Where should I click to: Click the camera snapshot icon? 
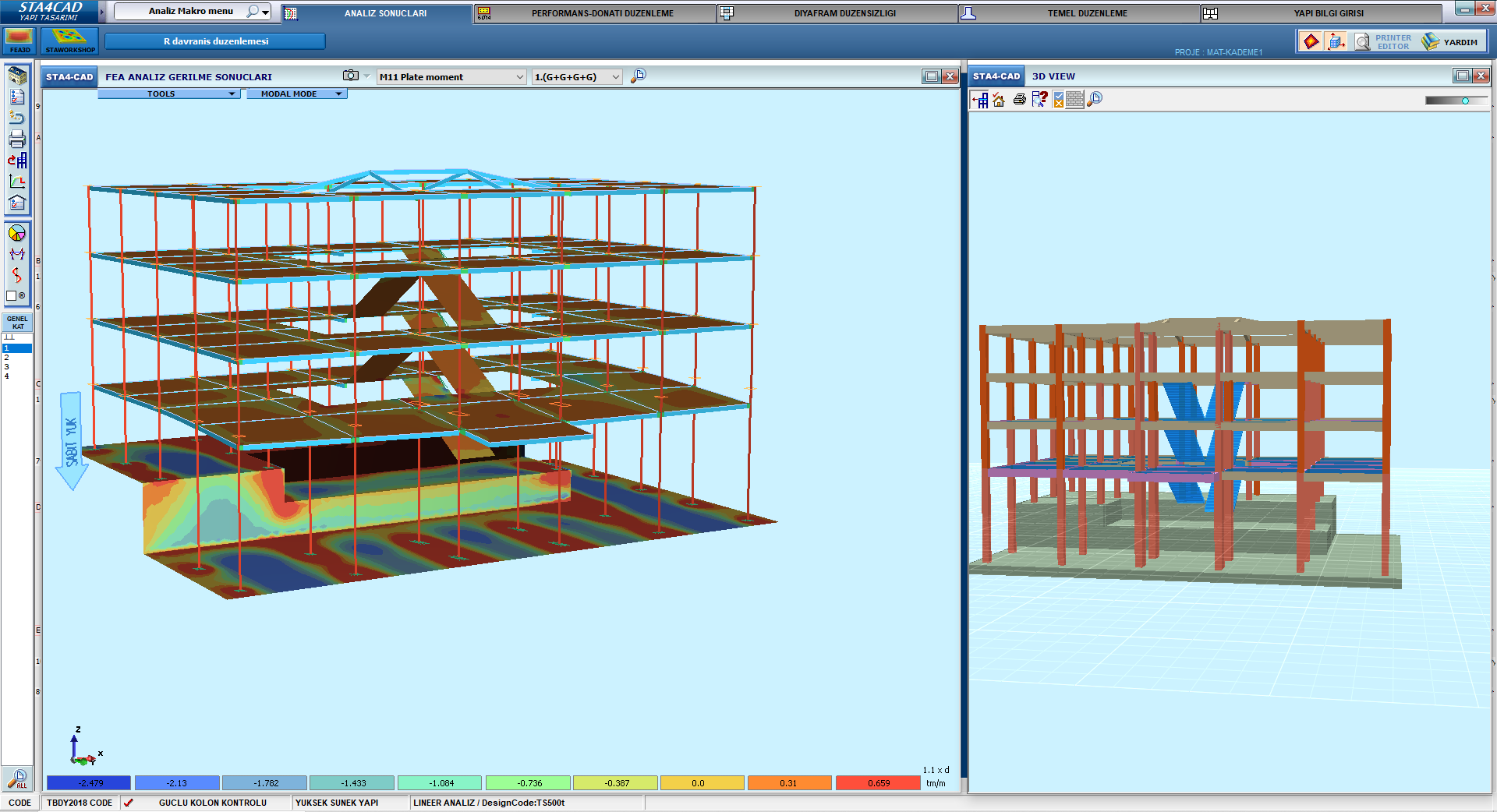coord(351,76)
